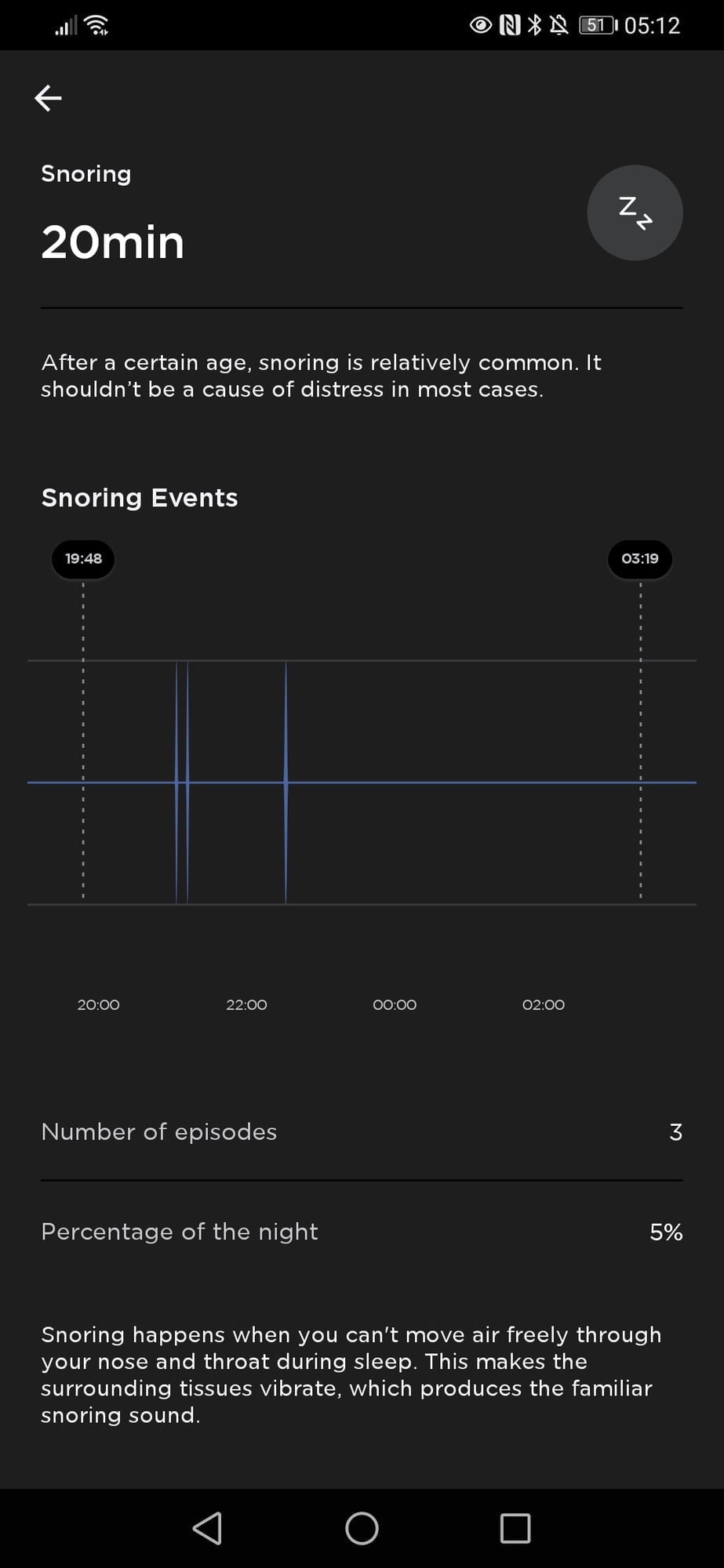Screen dimensions: 724x1568
Task: Tap the eye comfort status icon
Action: [x=480, y=25]
